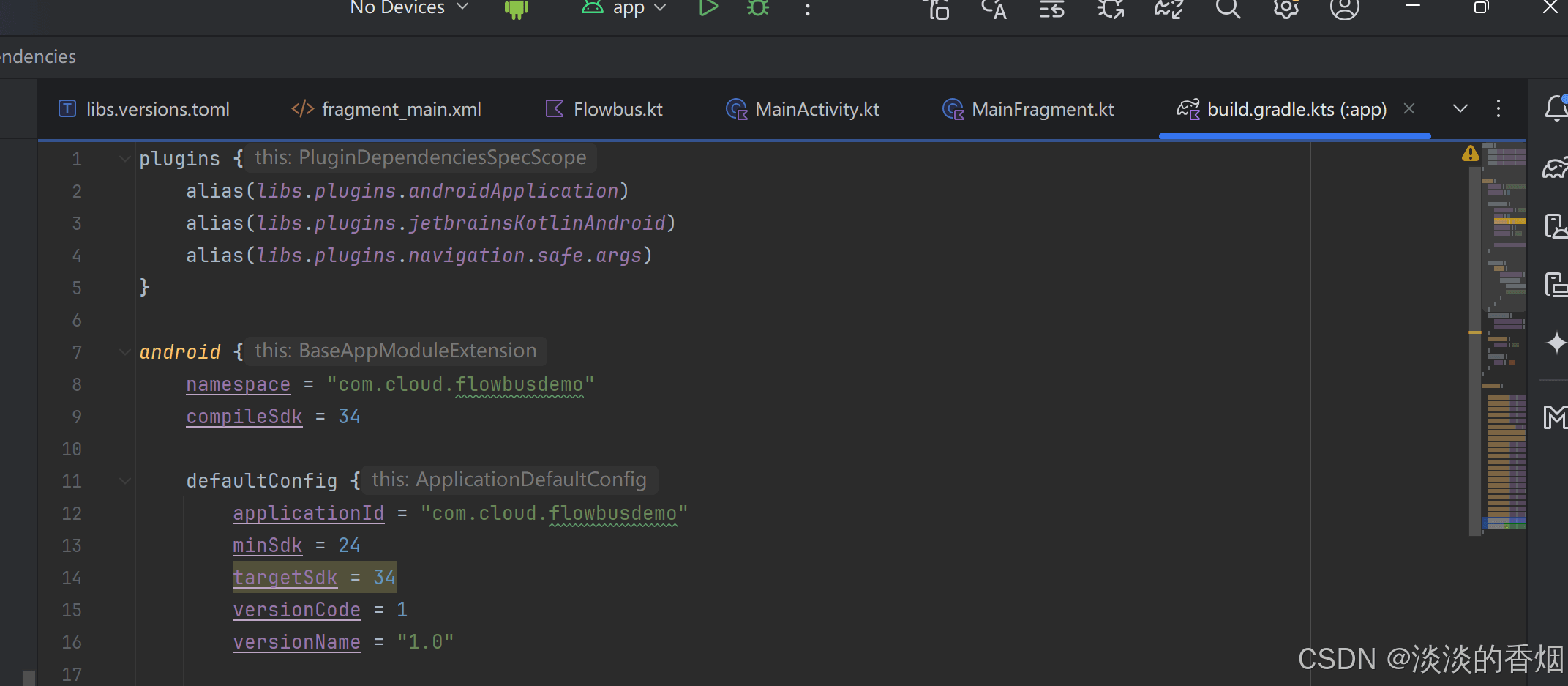Close the build.gradle.kts (:app) tab
The width and height of the screenshot is (1568, 686).
[x=1409, y=108]
